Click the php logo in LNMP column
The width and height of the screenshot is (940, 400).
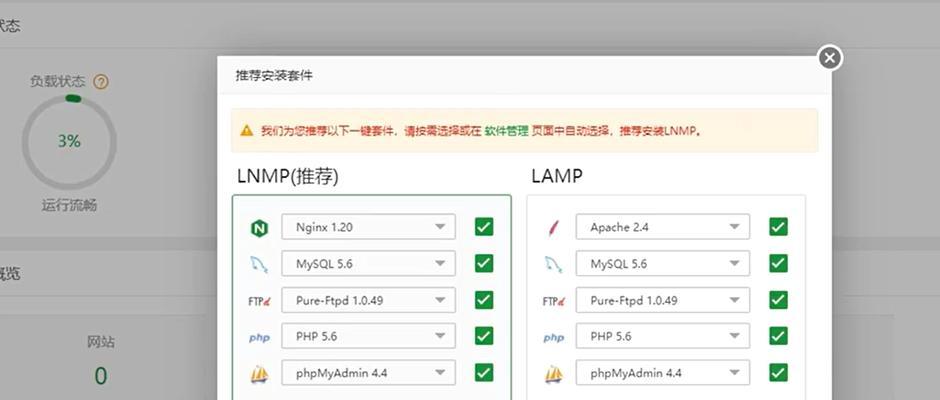point(259,338)
